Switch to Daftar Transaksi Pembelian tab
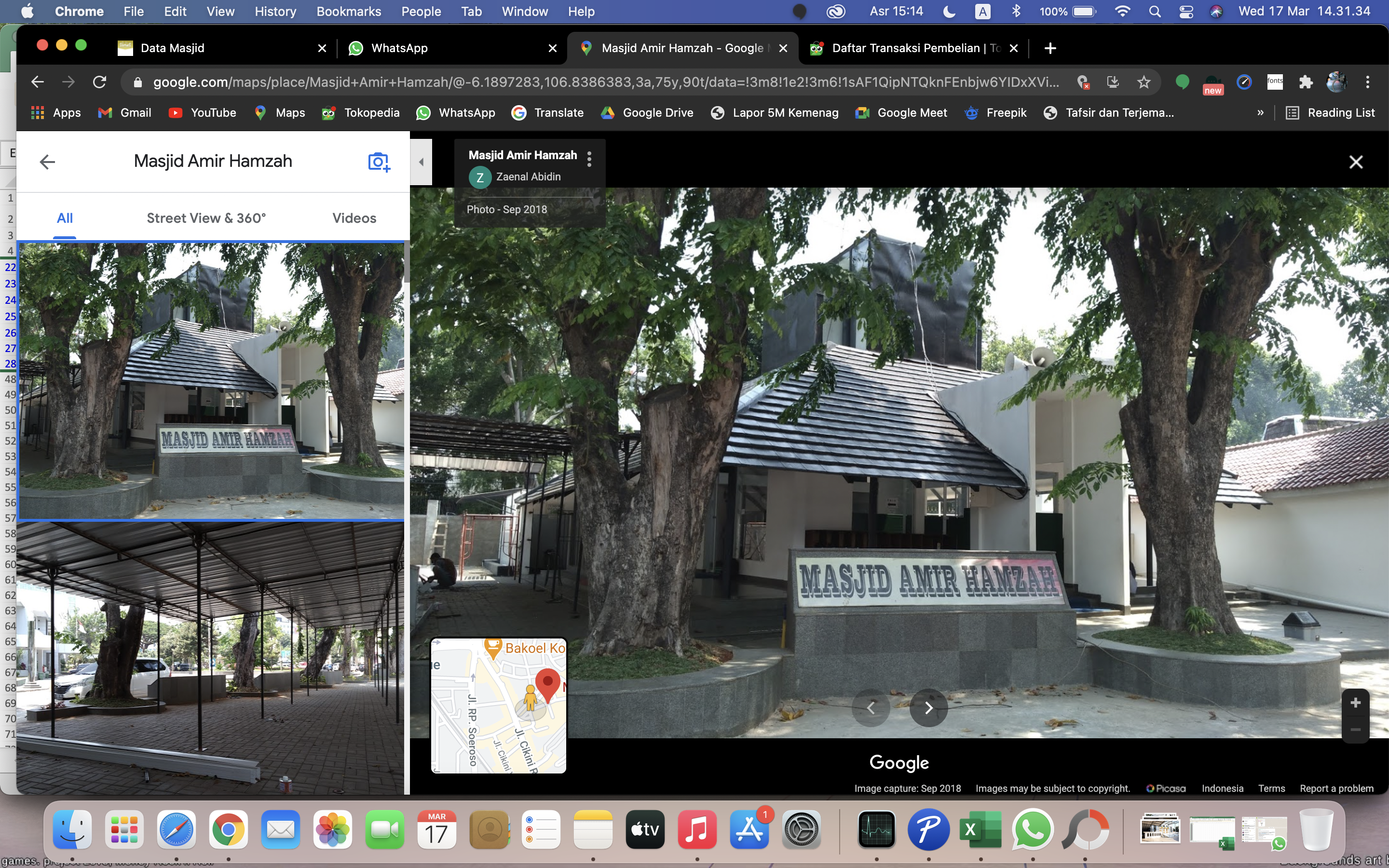Image resolution: width=1389 pixels, height=868 pixels. point(912,48)
